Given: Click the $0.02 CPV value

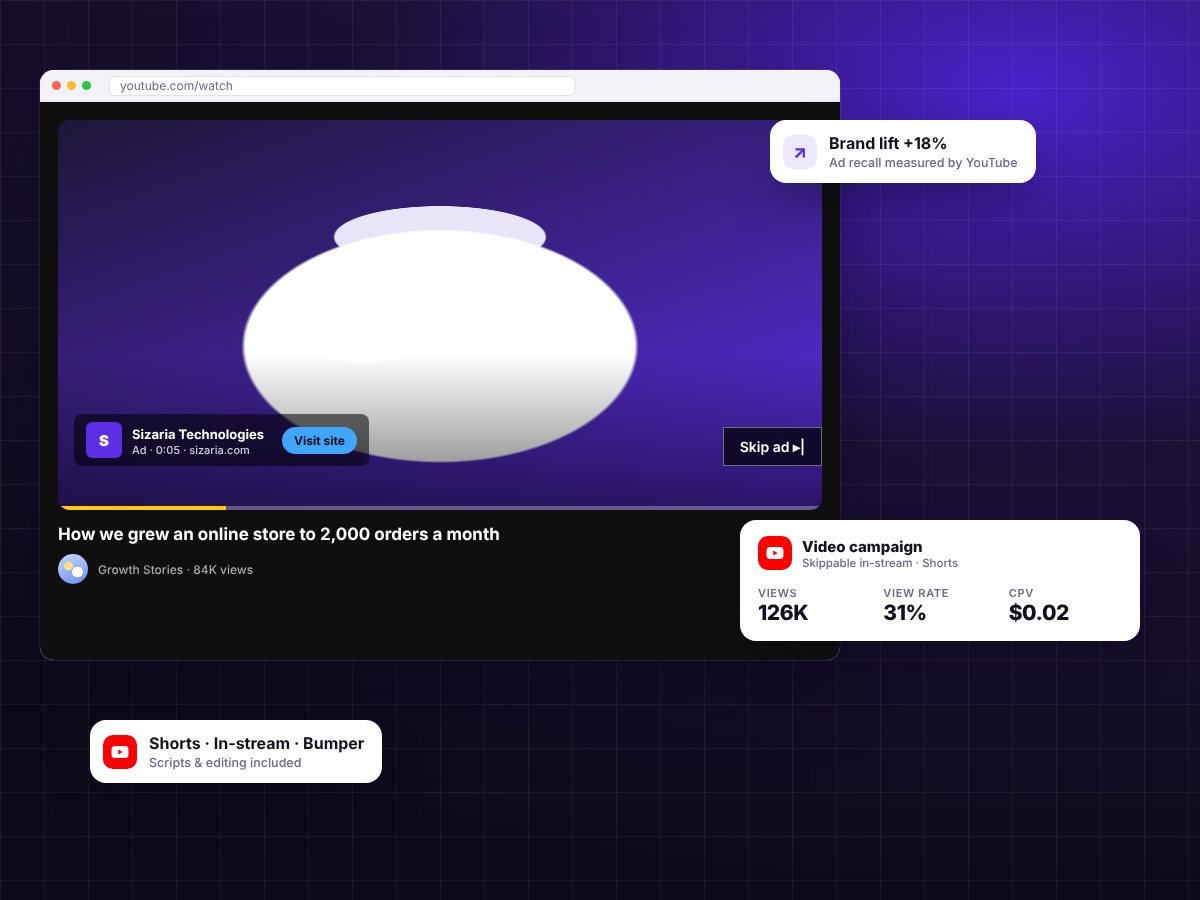Looking at the screenshot, I should 1039,613.
